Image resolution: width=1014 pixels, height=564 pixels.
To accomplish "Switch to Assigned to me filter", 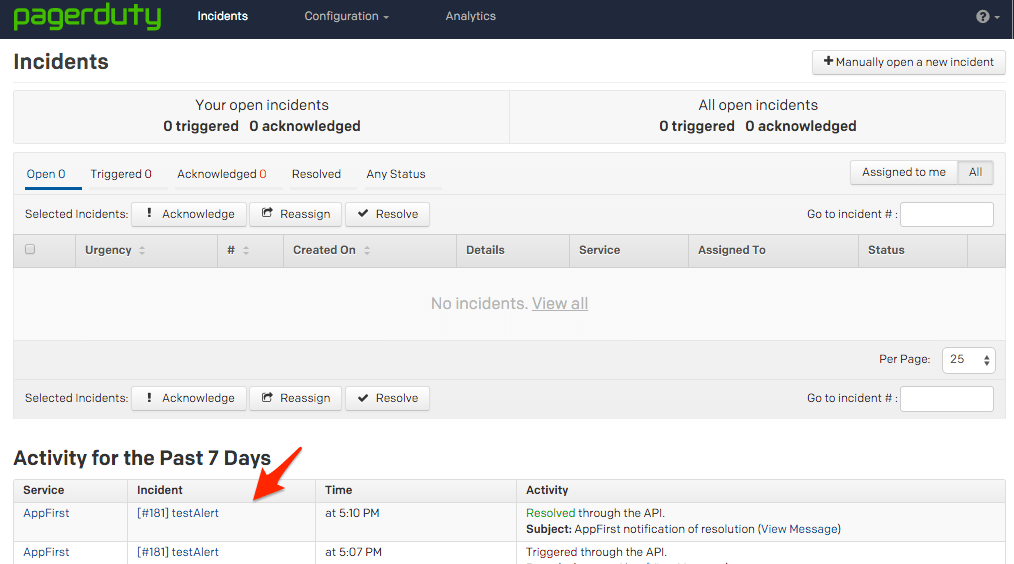I will (903, 172).
